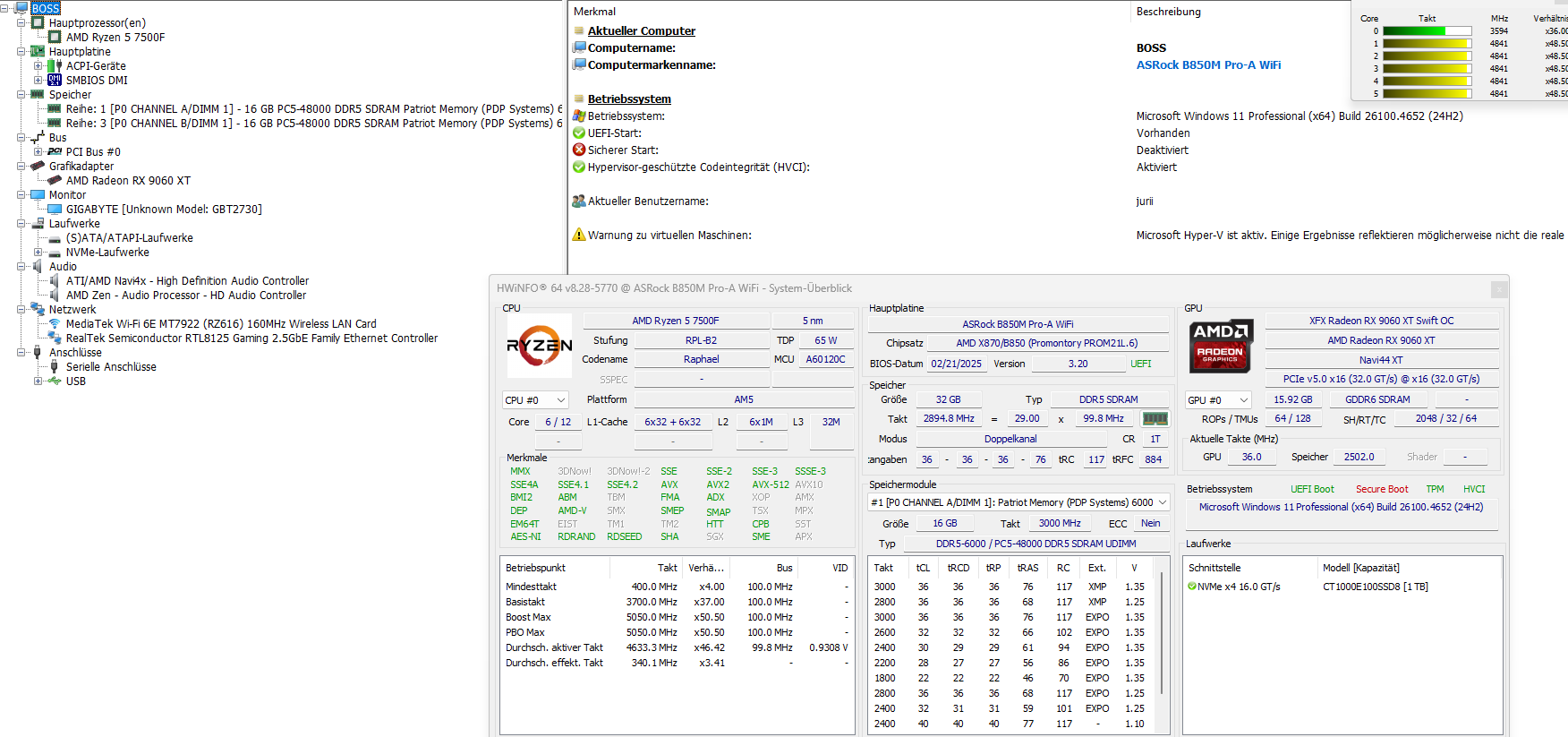1568x737 pixels.
Task: Click the Windows 11 Professional OS text in summary
Action: click(1341, 507)
